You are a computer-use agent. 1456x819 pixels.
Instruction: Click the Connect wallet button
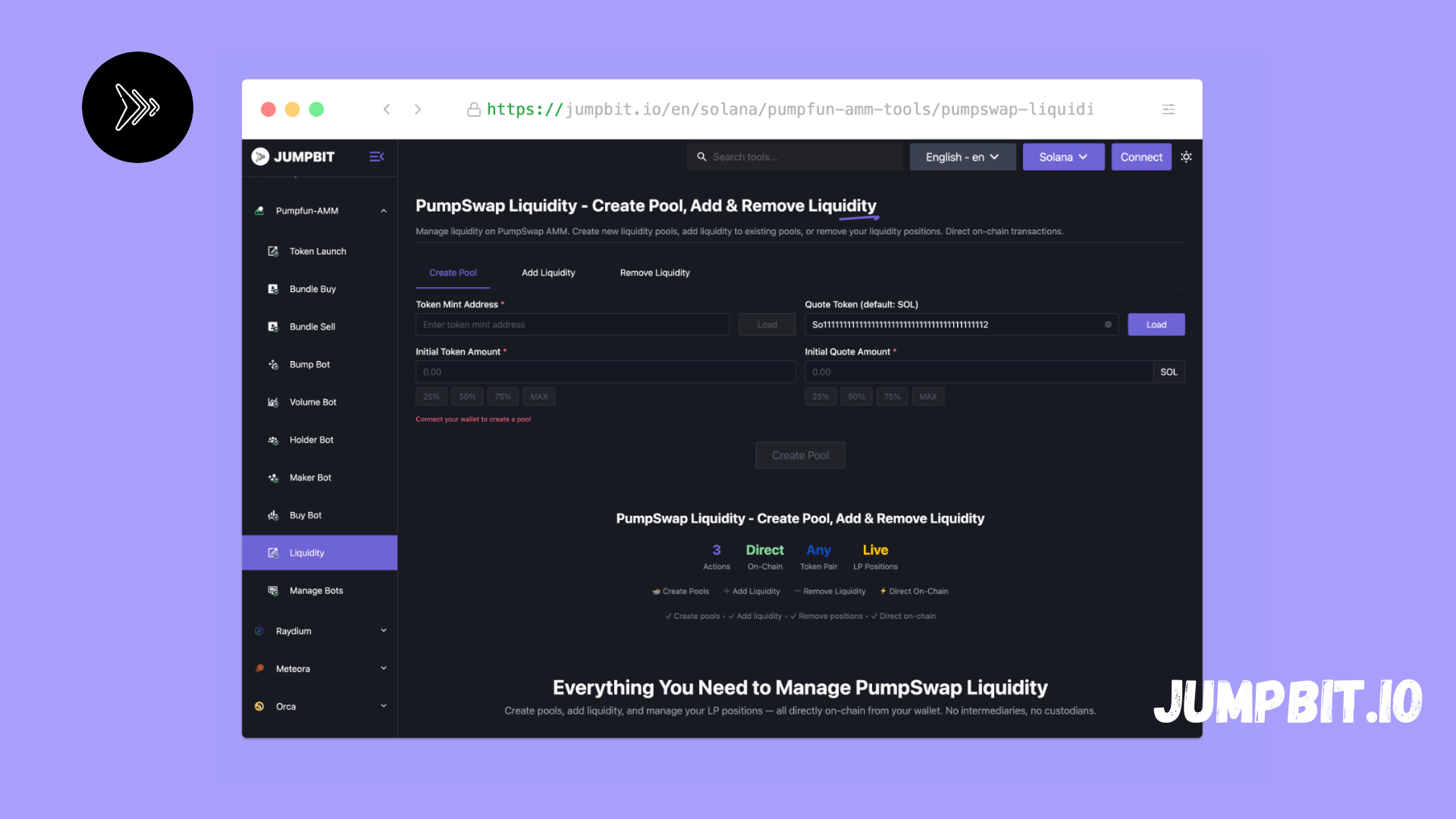coord(1141,157)
